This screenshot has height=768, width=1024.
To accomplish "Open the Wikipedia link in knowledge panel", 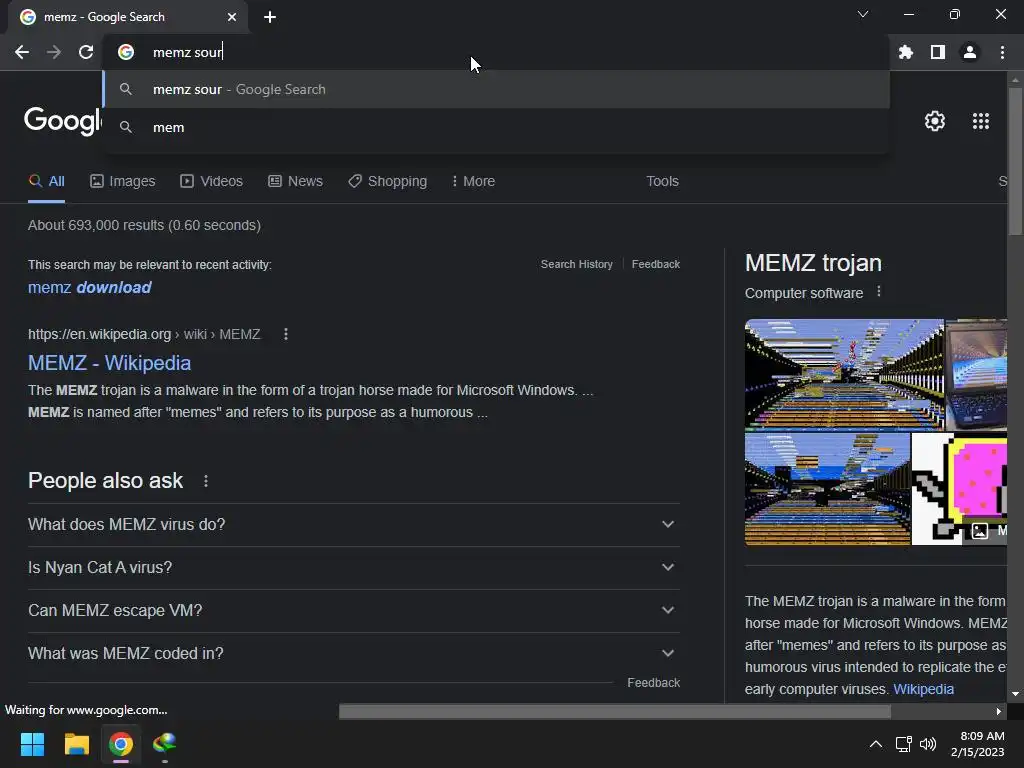I will point(923,690).
